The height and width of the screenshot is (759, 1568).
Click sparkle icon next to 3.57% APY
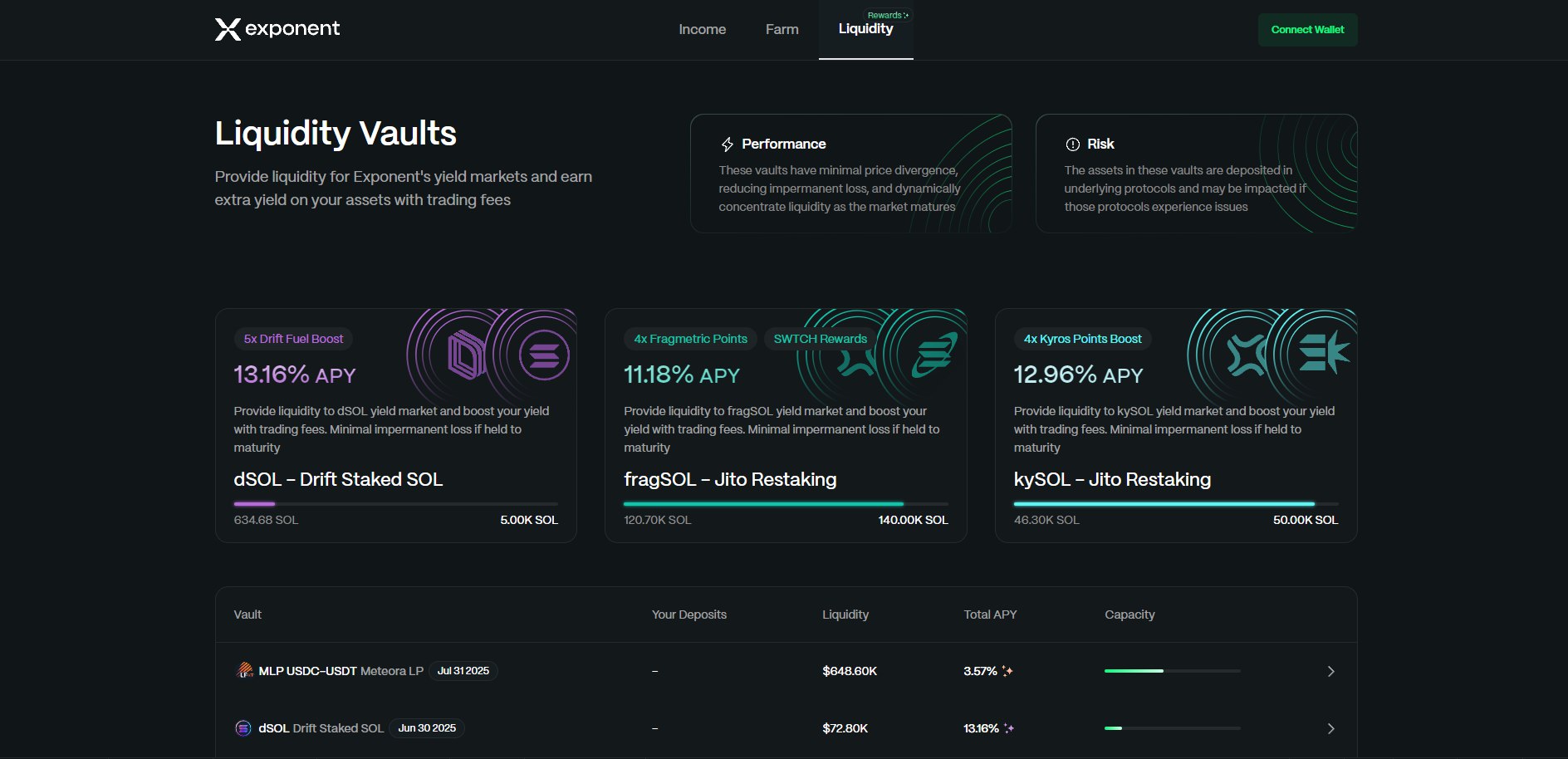tap(1007, 671)
